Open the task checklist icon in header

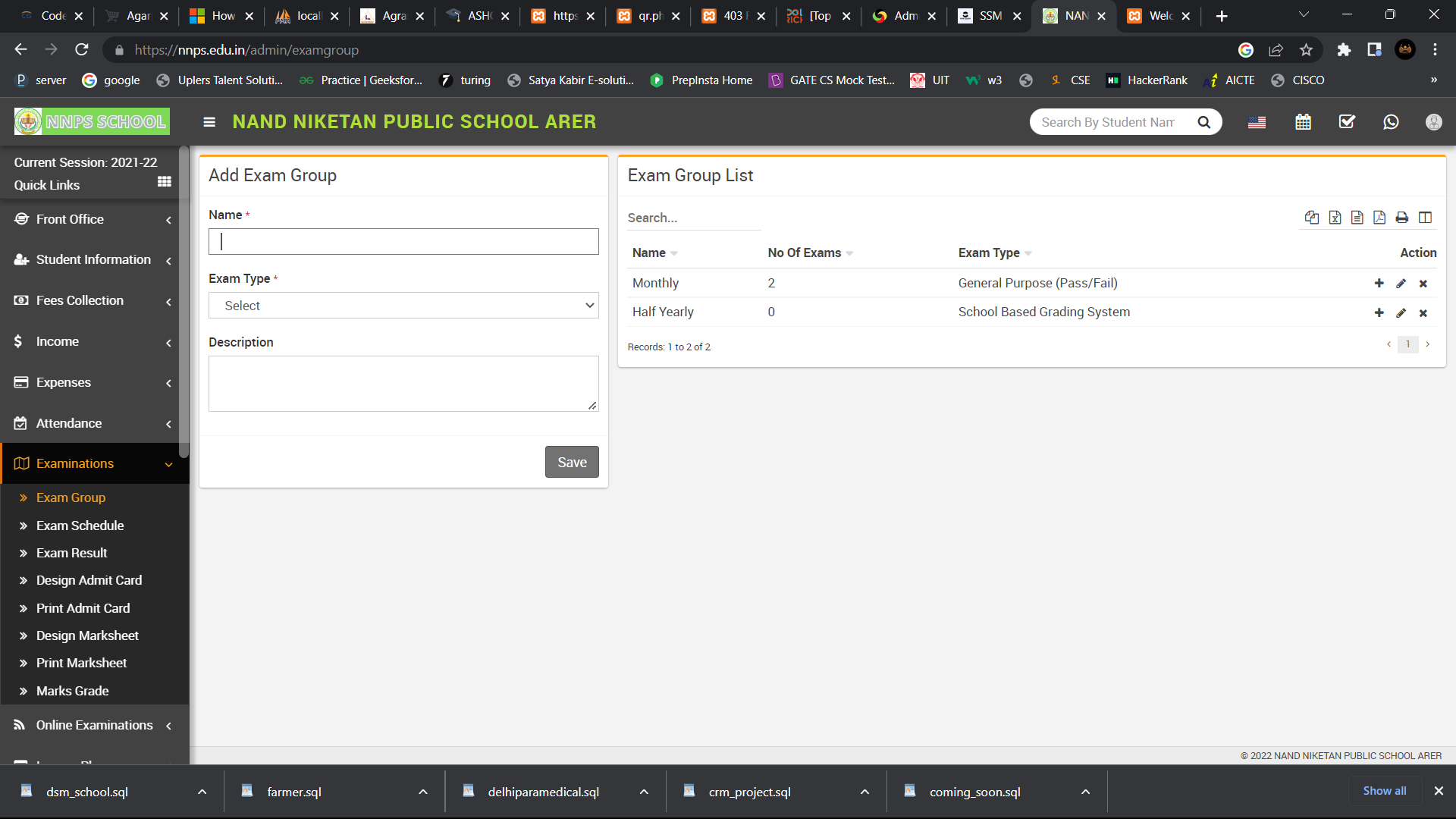[1347, 122]
